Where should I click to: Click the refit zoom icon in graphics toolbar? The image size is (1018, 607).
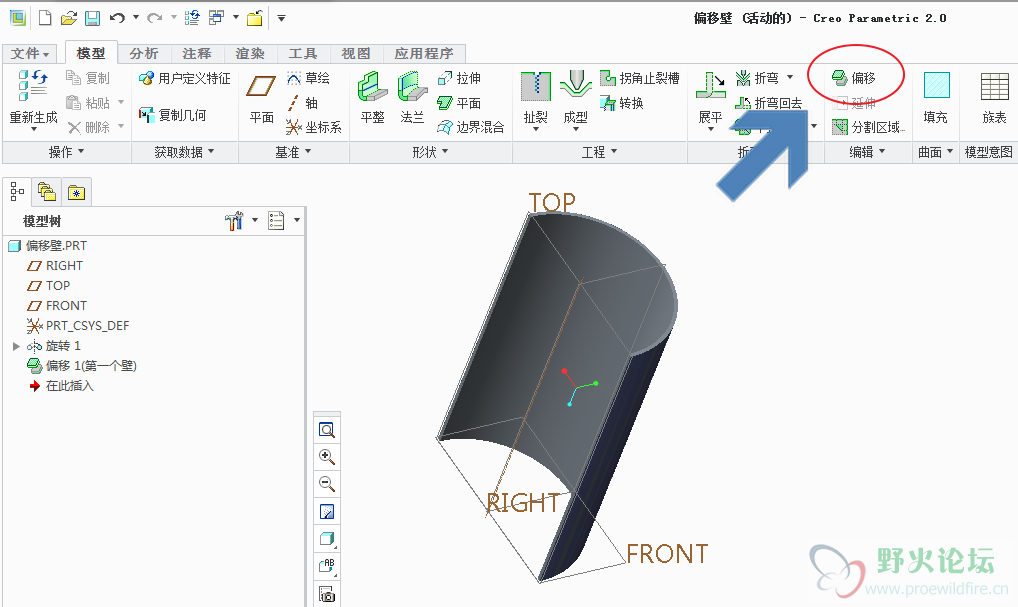[x=327, y=430]
